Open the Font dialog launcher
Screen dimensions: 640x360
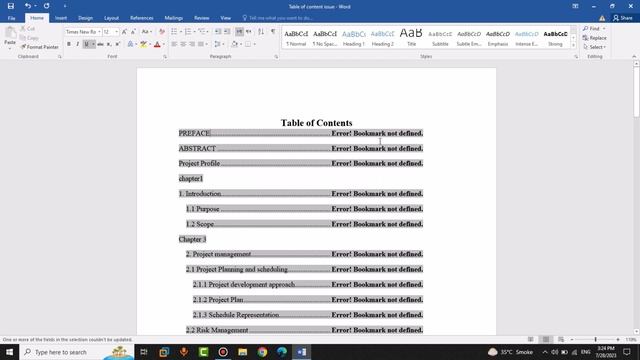[165, 57]
